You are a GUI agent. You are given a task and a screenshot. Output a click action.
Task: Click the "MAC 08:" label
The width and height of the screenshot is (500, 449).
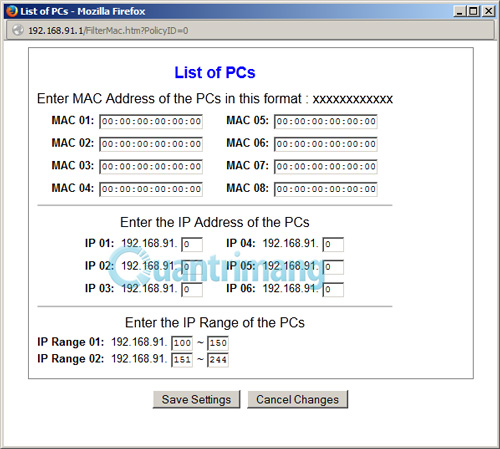pos(247,188)
